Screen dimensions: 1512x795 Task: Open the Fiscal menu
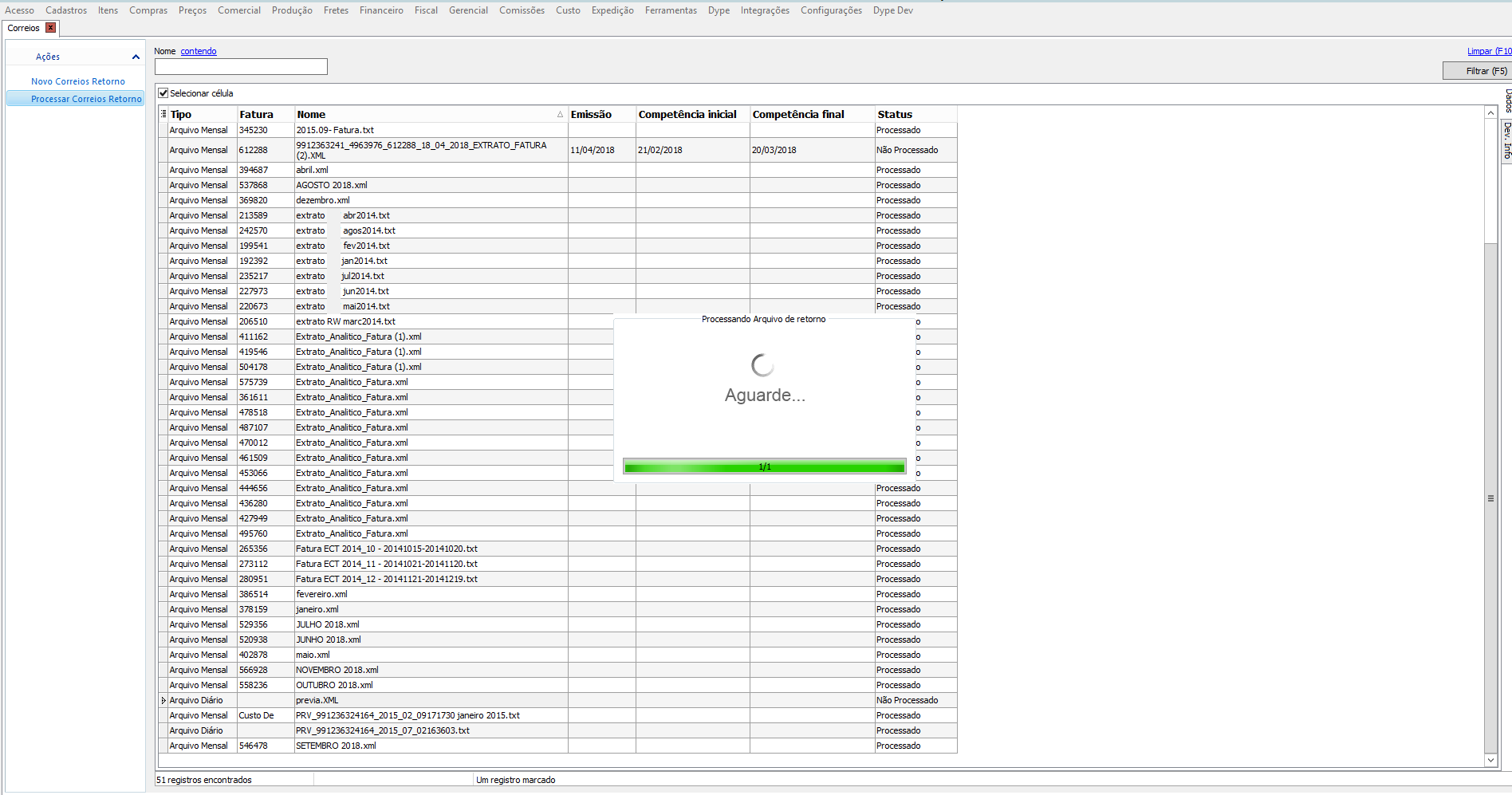426,10
